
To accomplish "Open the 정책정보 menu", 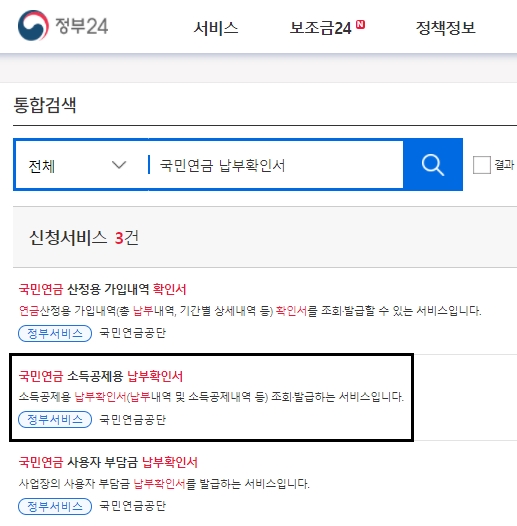I will [x=446, y=28].
